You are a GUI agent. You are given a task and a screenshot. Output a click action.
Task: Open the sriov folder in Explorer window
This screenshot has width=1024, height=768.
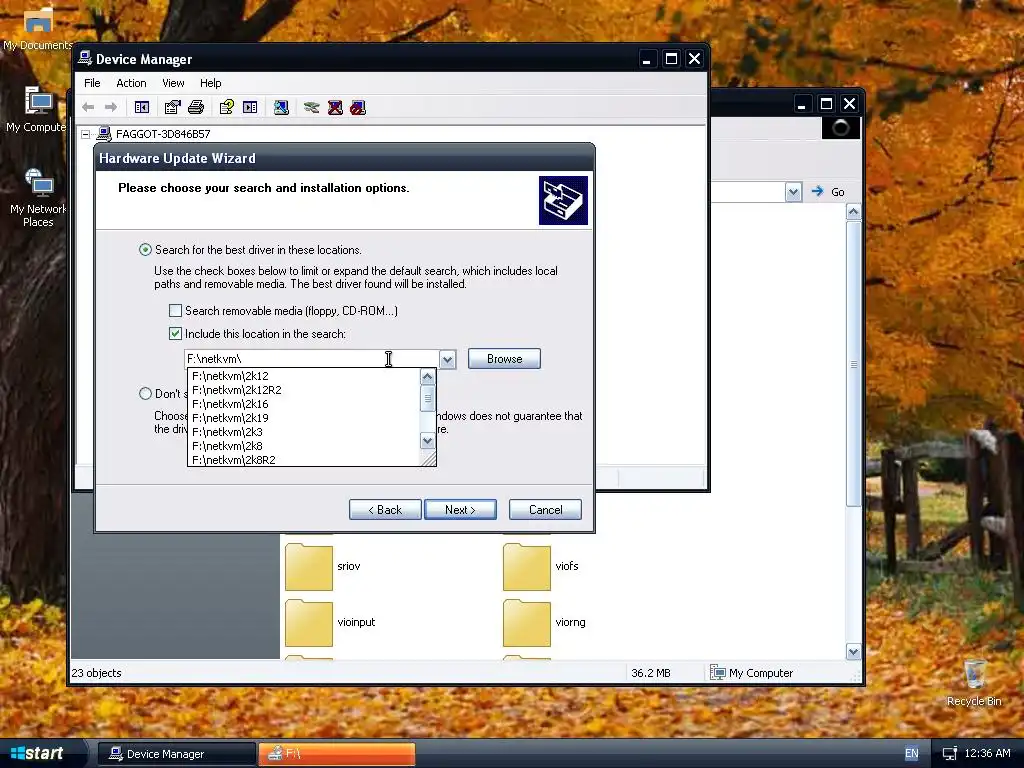309,566
